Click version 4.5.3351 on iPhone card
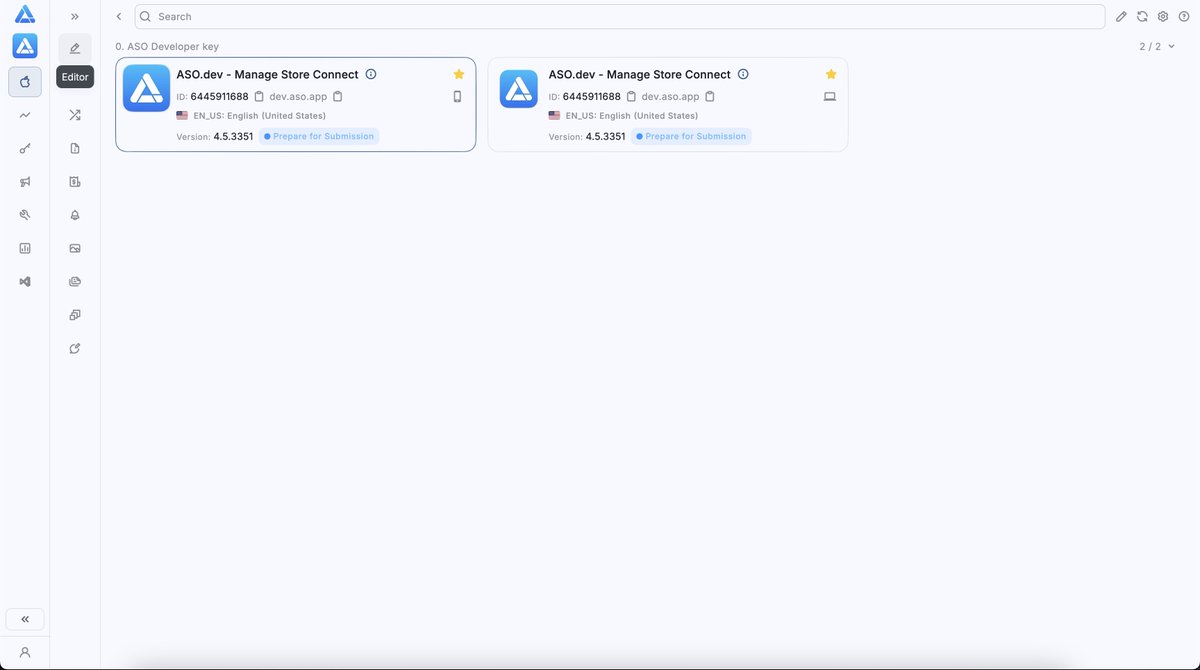 pos(233,136)
